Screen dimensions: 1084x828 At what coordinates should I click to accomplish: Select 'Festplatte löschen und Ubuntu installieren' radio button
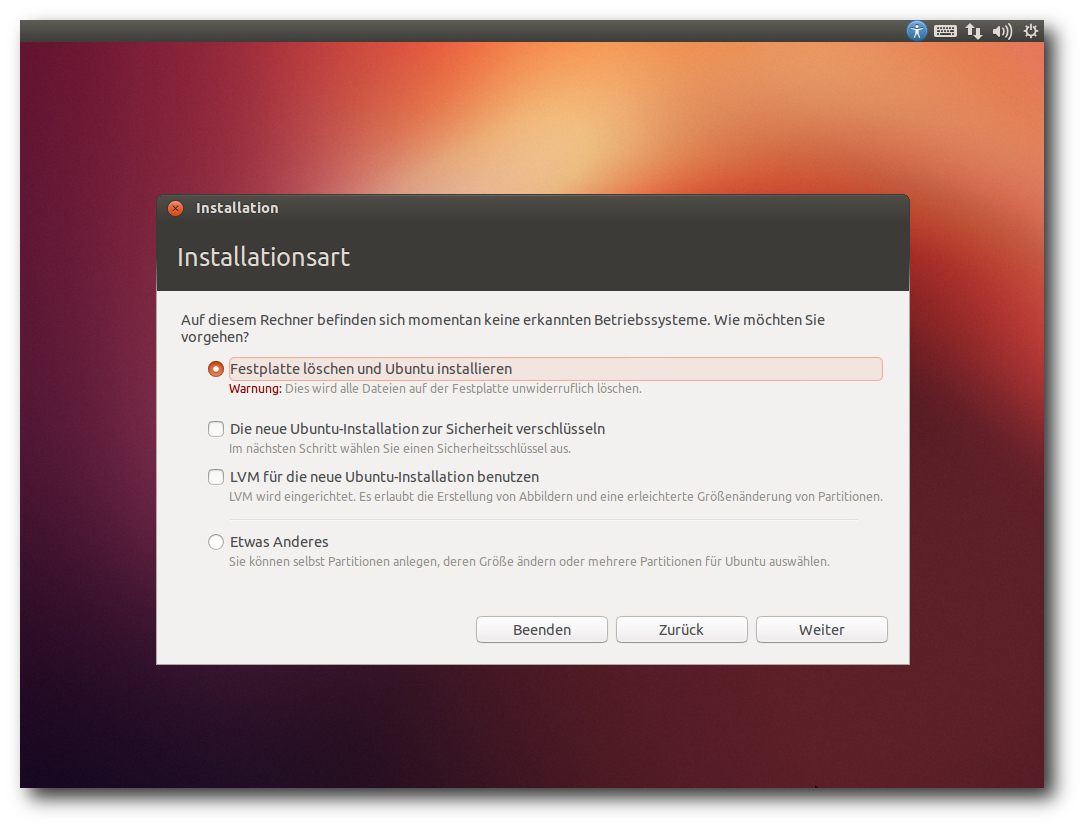click(x=216, y=369)
